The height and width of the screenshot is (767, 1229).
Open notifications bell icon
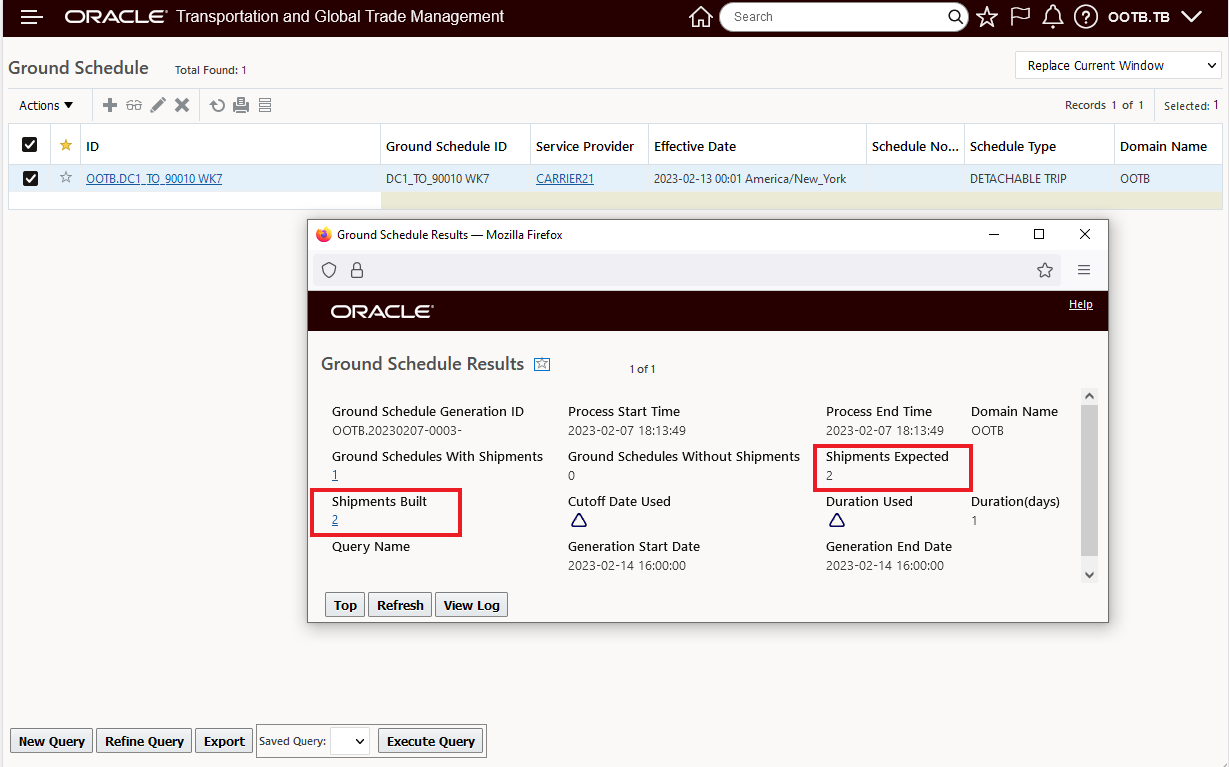point(1052,17)
